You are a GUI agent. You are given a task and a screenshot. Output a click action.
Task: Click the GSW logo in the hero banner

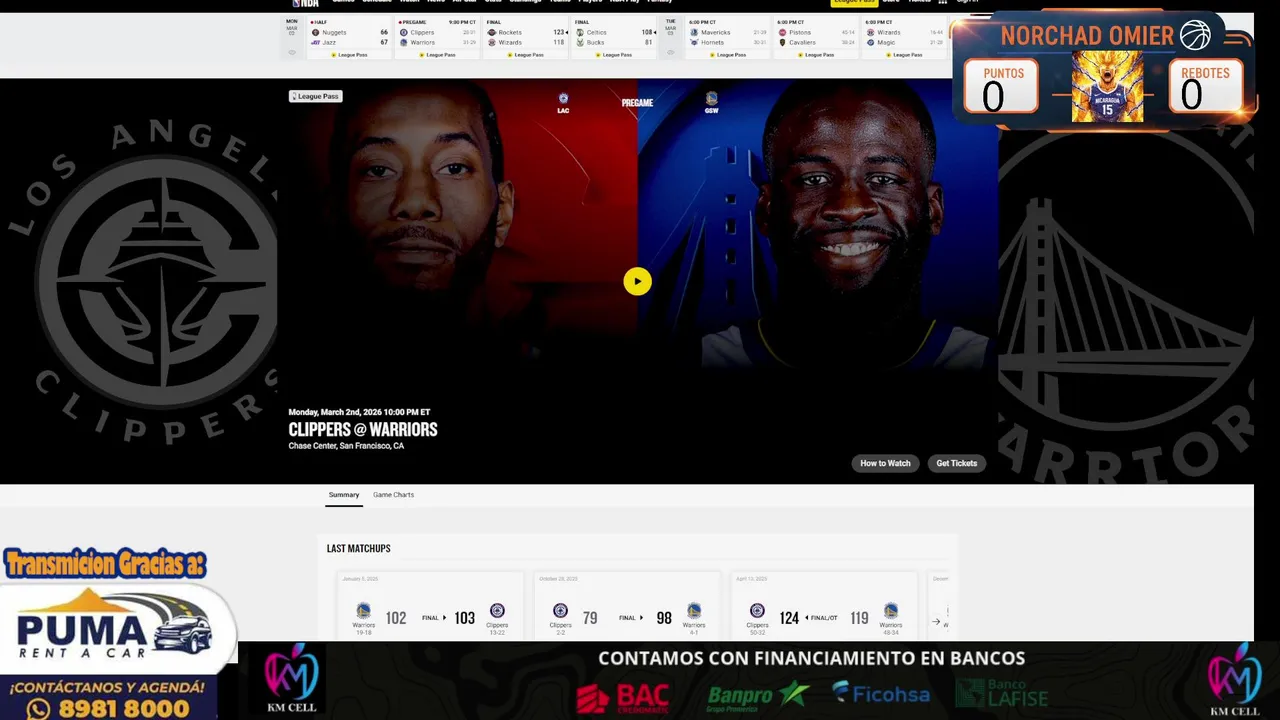coord(711,98)
